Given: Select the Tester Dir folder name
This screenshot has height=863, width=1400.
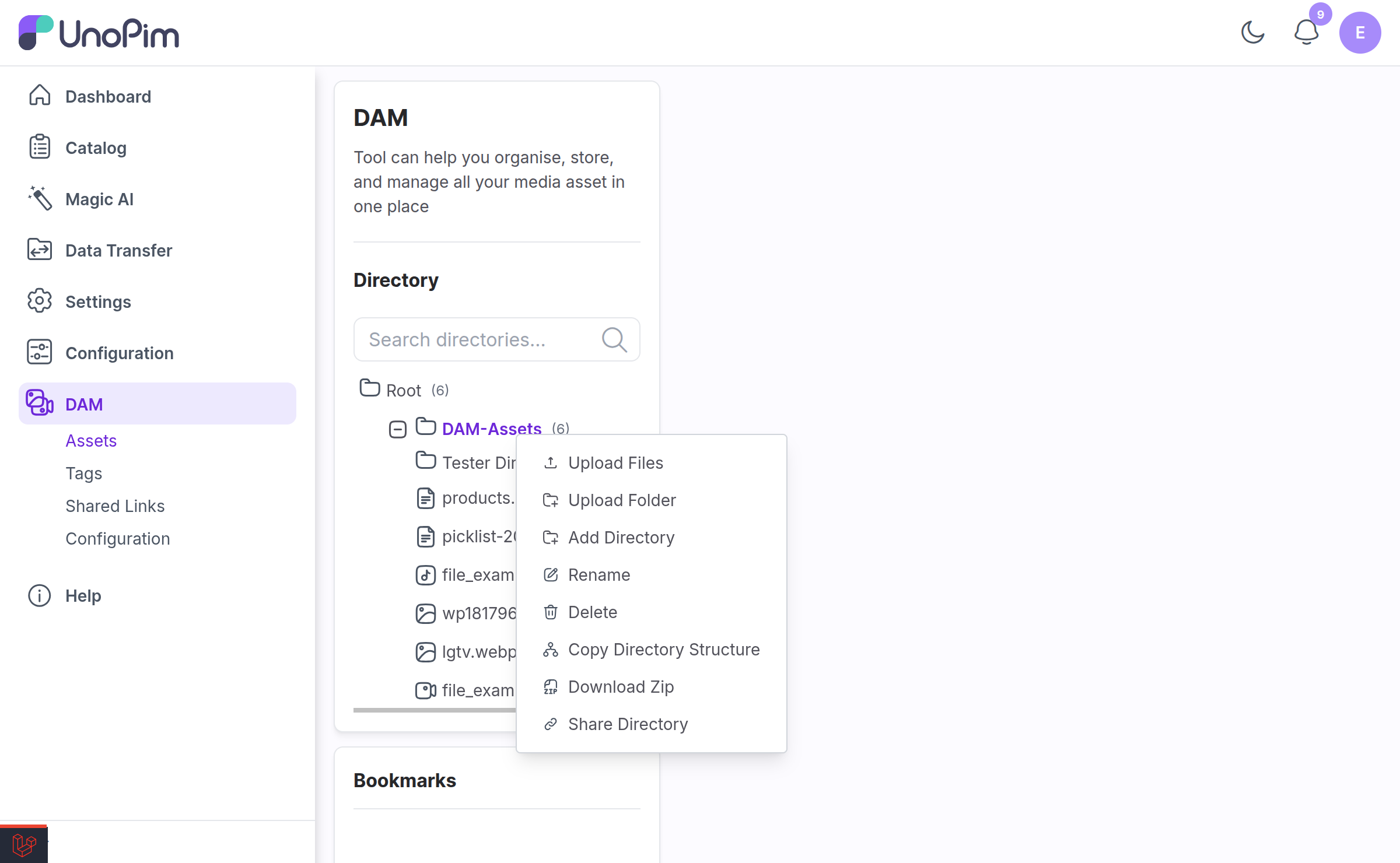Looking at the screenshot, I should coord(479,463).
